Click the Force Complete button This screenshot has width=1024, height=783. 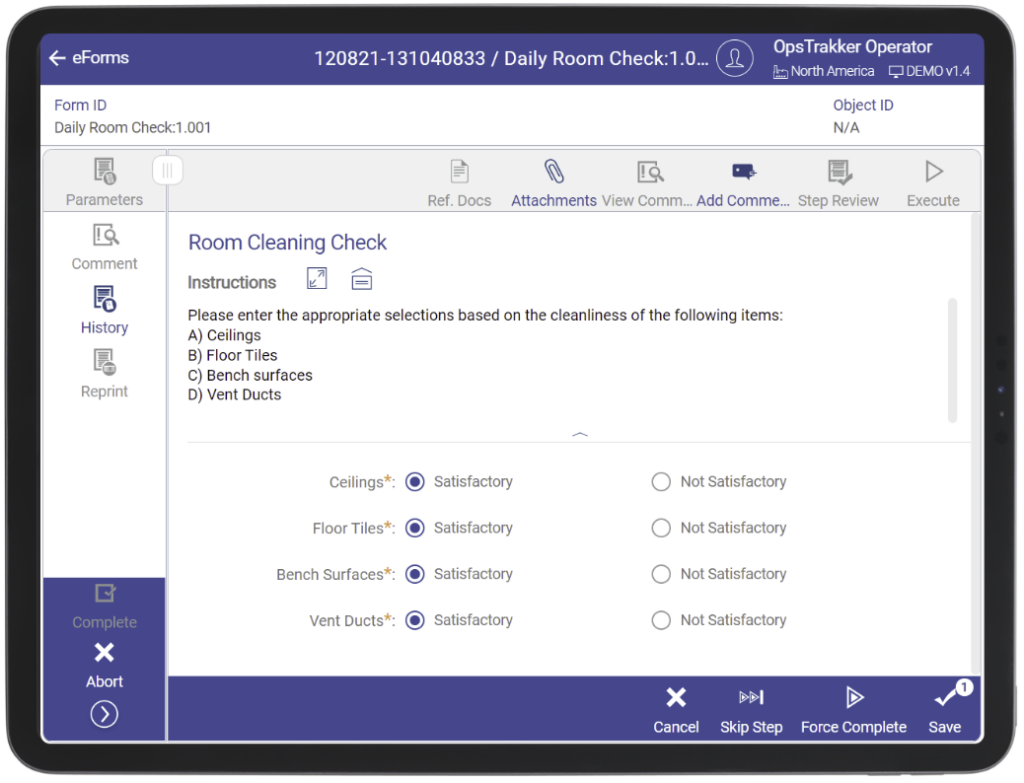(x=854, y=708)
